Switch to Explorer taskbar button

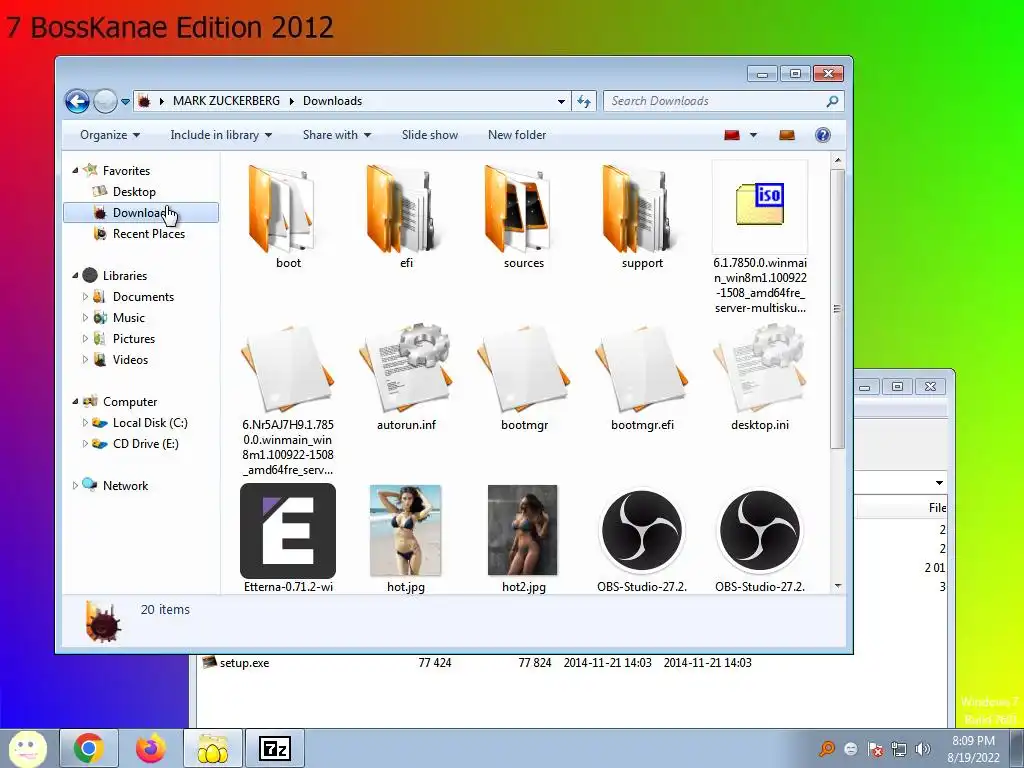(x=212, y=748)
